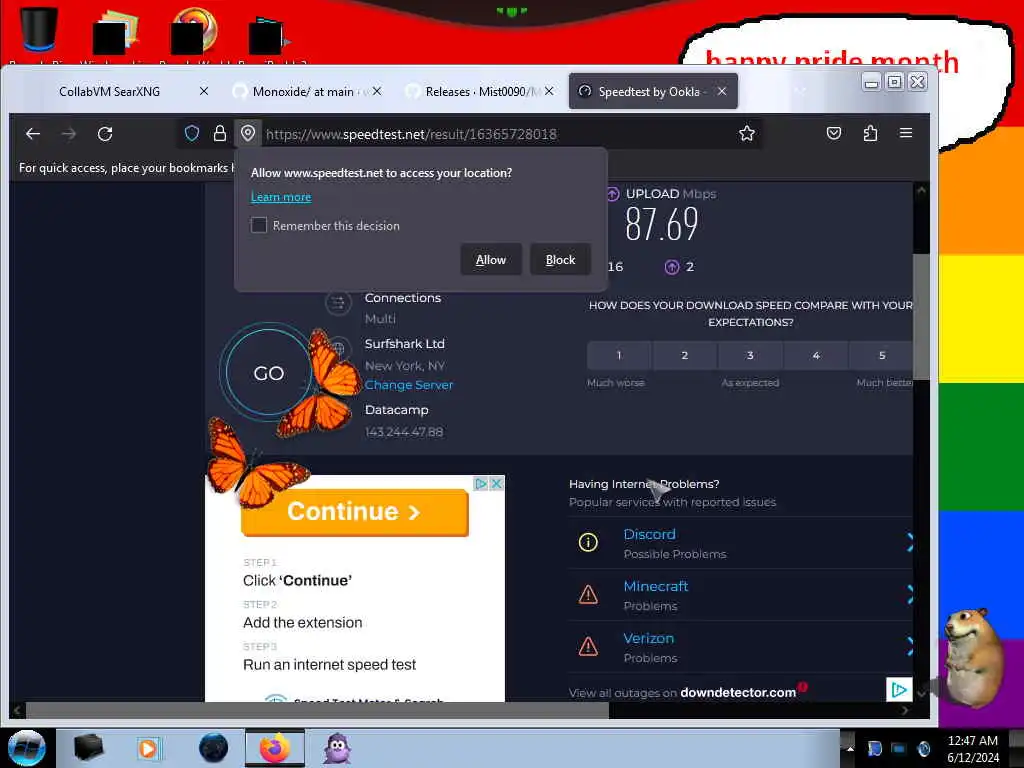Viewport: 1024px width, 768px height.
Task: Rate download speed as 1 Much worse
Action: 619,355
